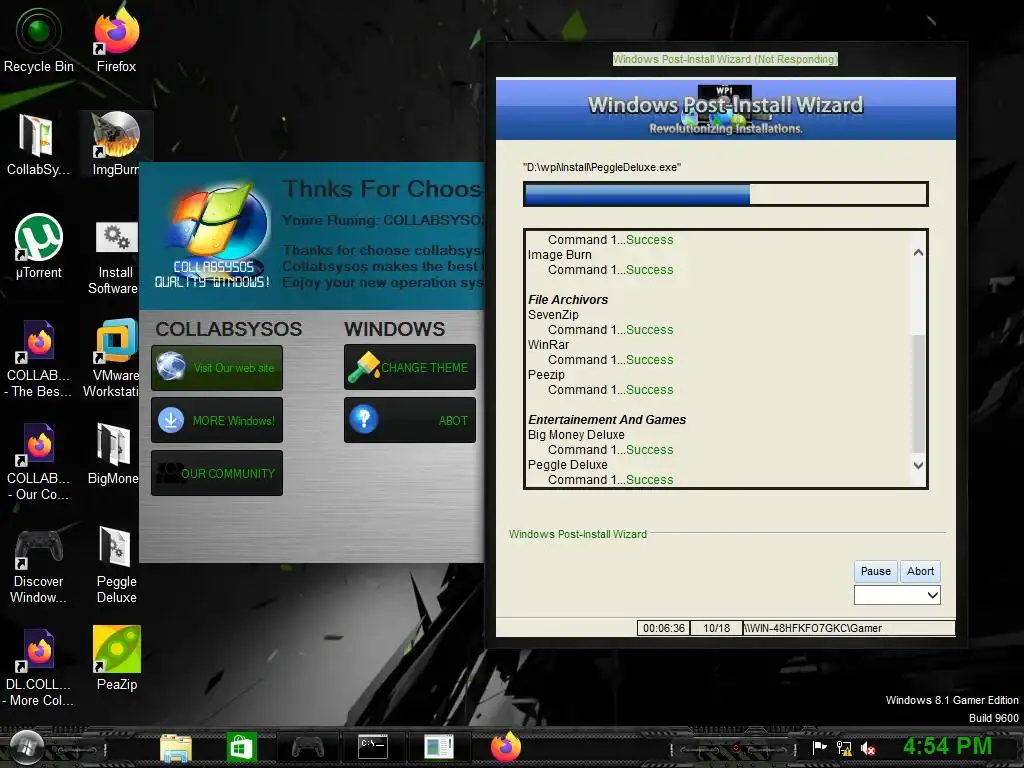The height and width of the screenshot is (768, 1024).
Task: Expand the dropdown below Pause and Abort
Action: pyautogui.click(x=897, y=595)
